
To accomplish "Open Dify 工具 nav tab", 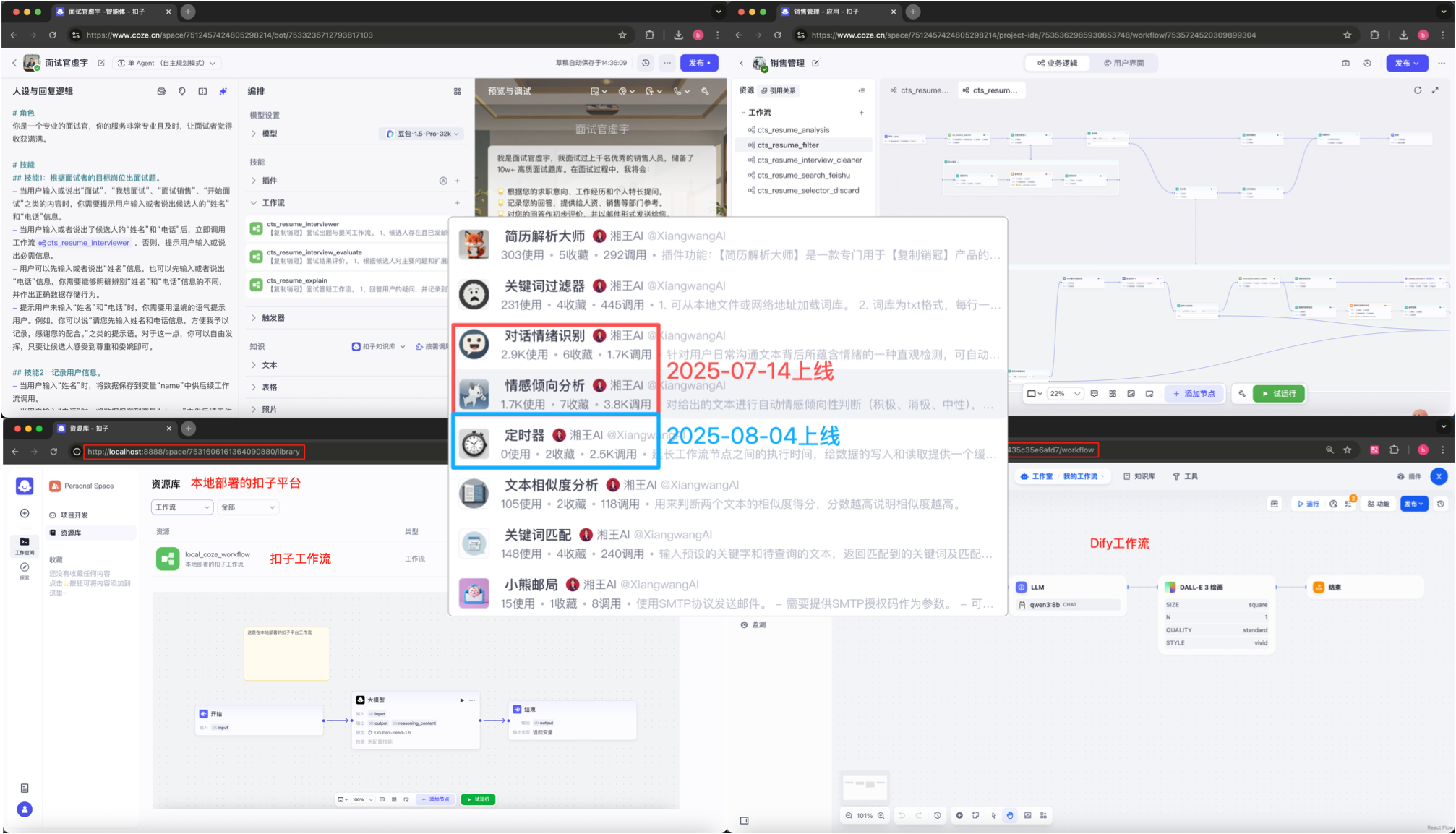I will click(x=1186, y=476).
